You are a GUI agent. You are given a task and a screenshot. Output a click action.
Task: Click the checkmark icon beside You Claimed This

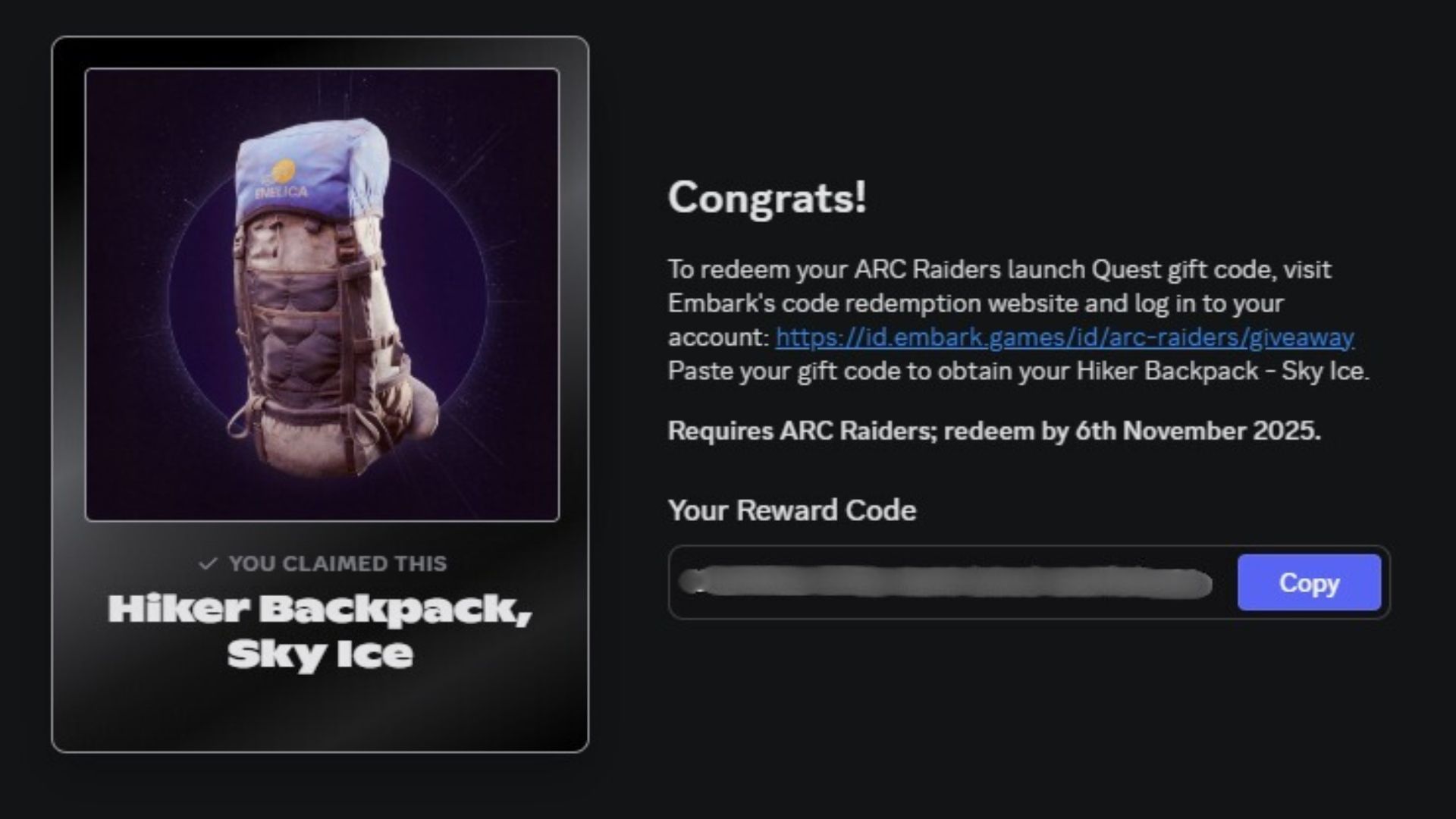tap(207, 563)
